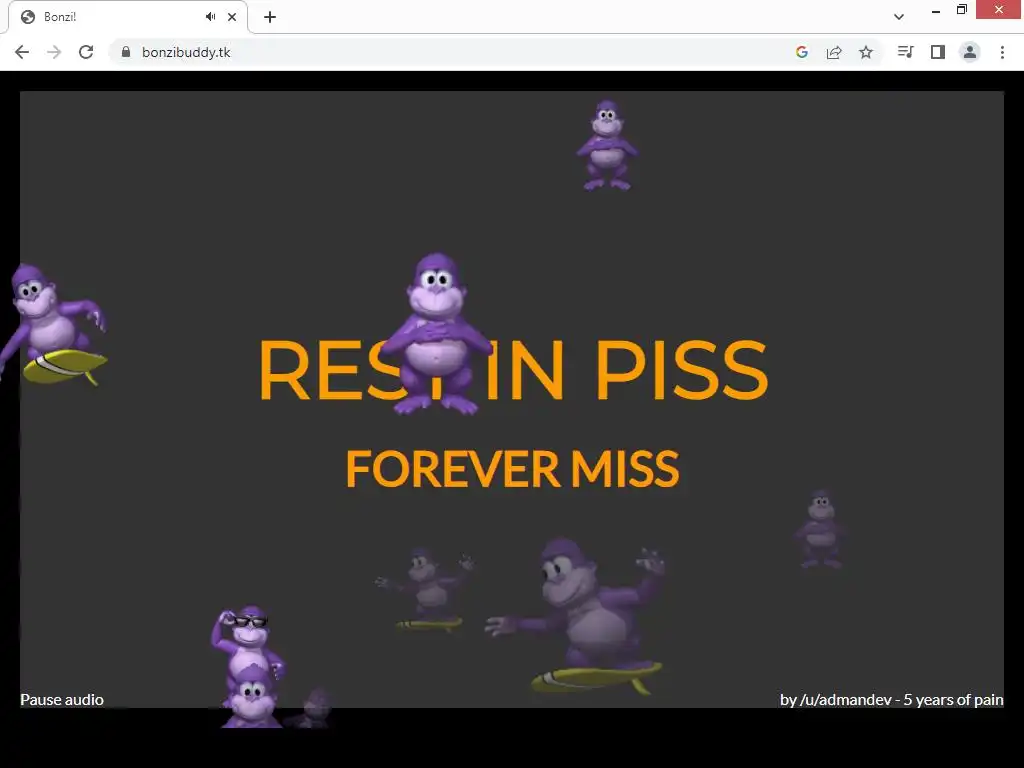
Task: Click the small faded surfing Bonzi
Action: pos(426,590)
